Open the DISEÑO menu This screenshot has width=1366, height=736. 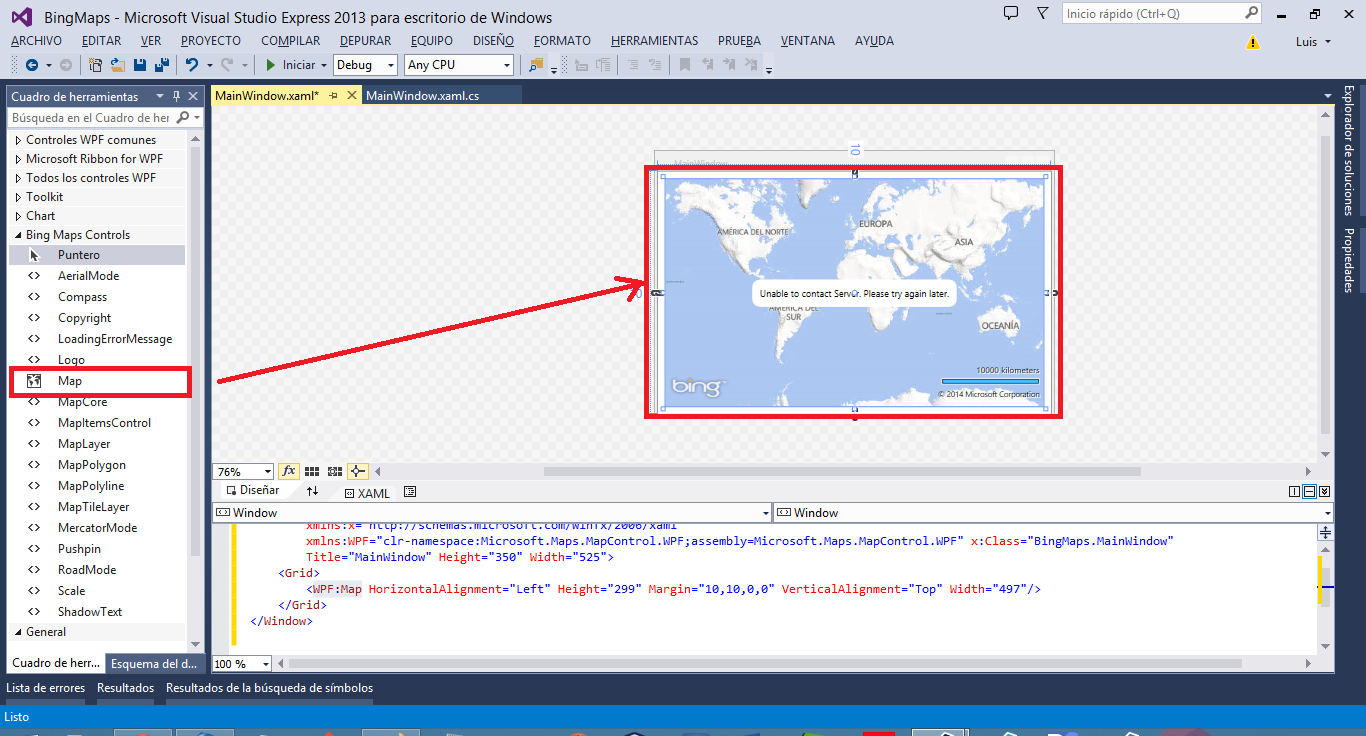tap(492, 40)
